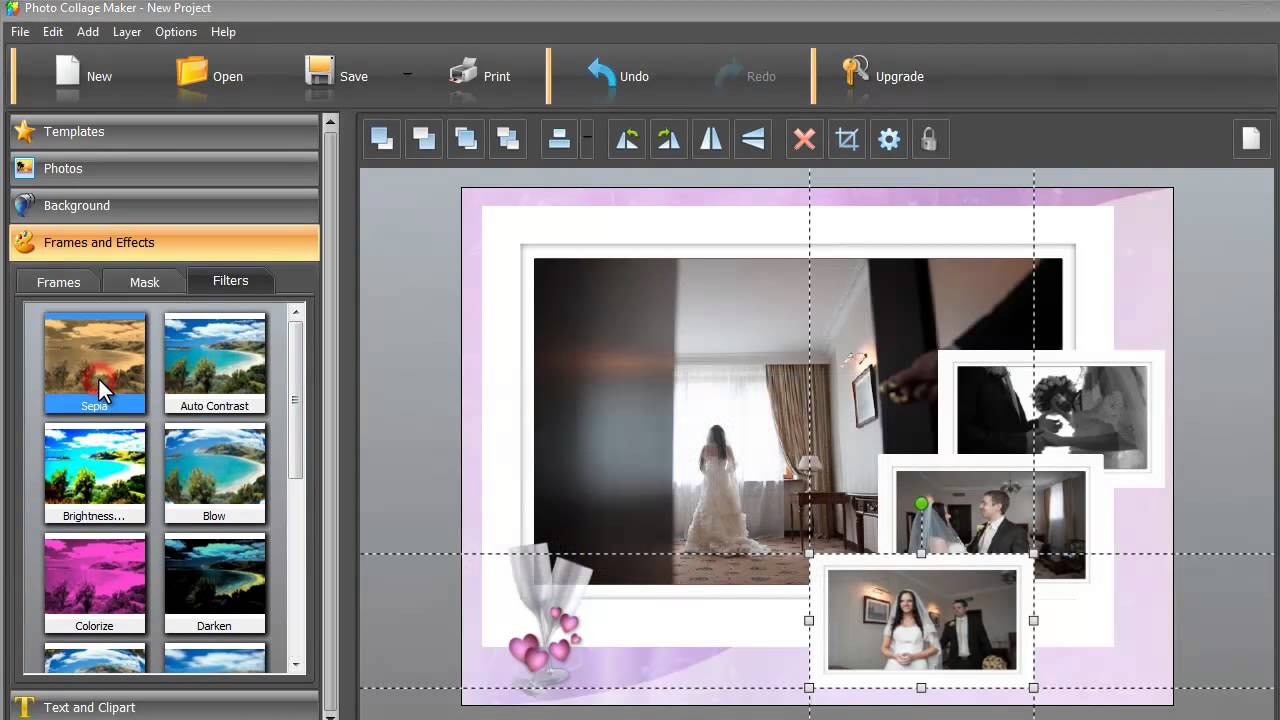Image resolution: width=1280 pixels, height=720 pixels.
Task: Delete the selected object with red X
Action: [804, 139]
